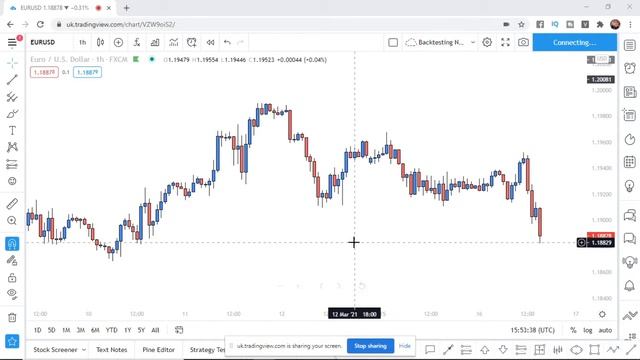Select the crosshair cursor tool
640x360 pixels.
[x=12, y=62]
